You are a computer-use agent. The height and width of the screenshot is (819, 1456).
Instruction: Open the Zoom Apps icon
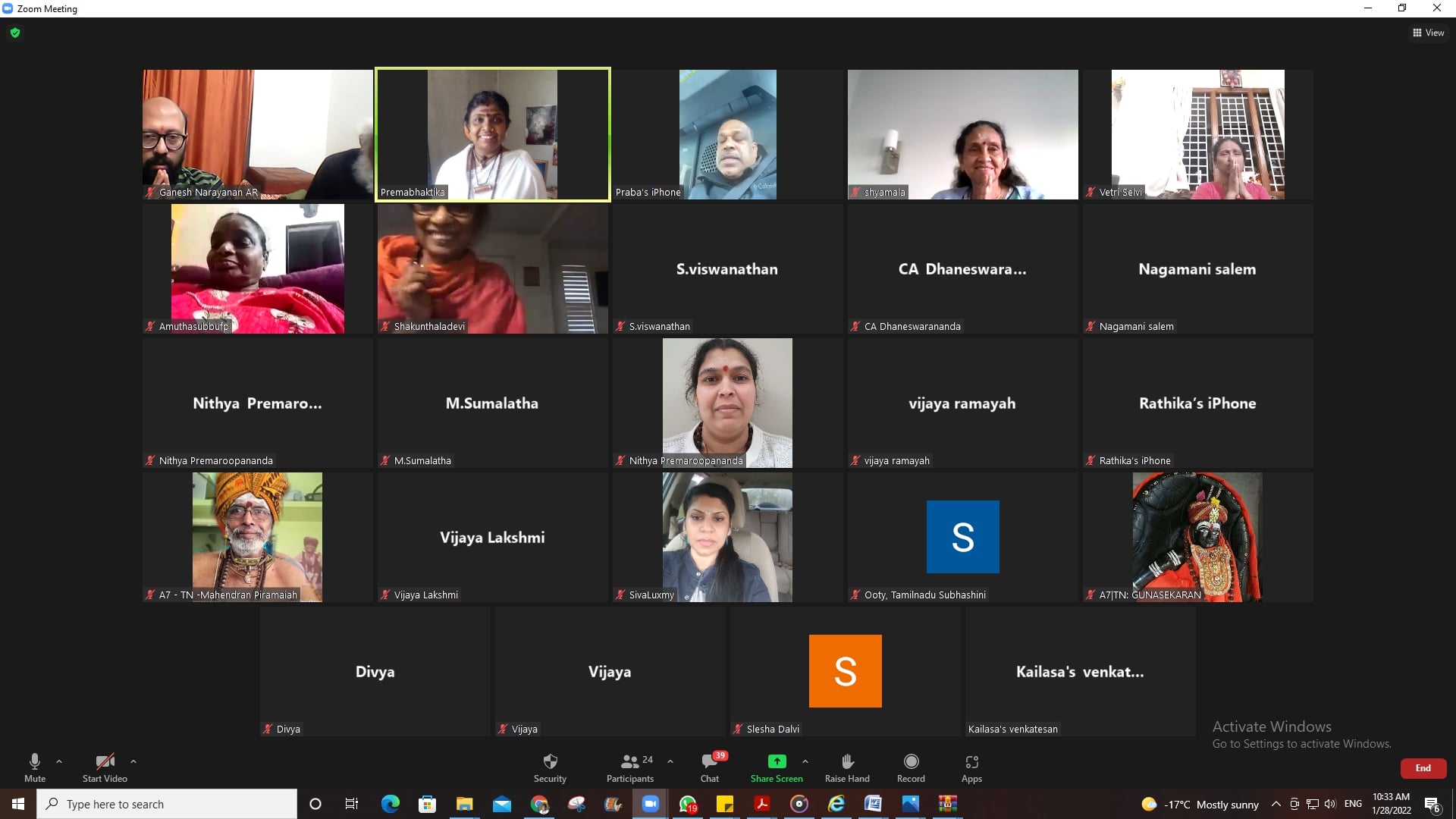971,762
